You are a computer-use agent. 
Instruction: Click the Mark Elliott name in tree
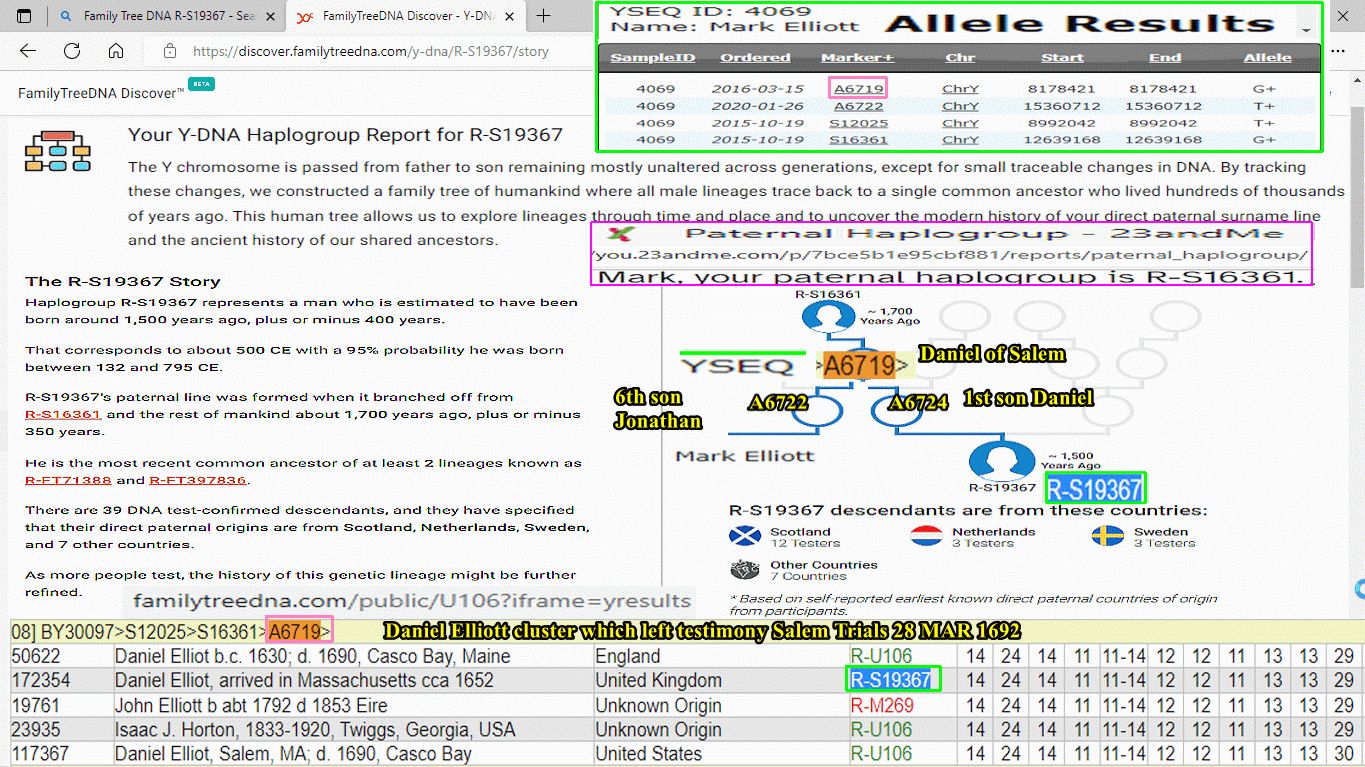(x=745, y=456)
